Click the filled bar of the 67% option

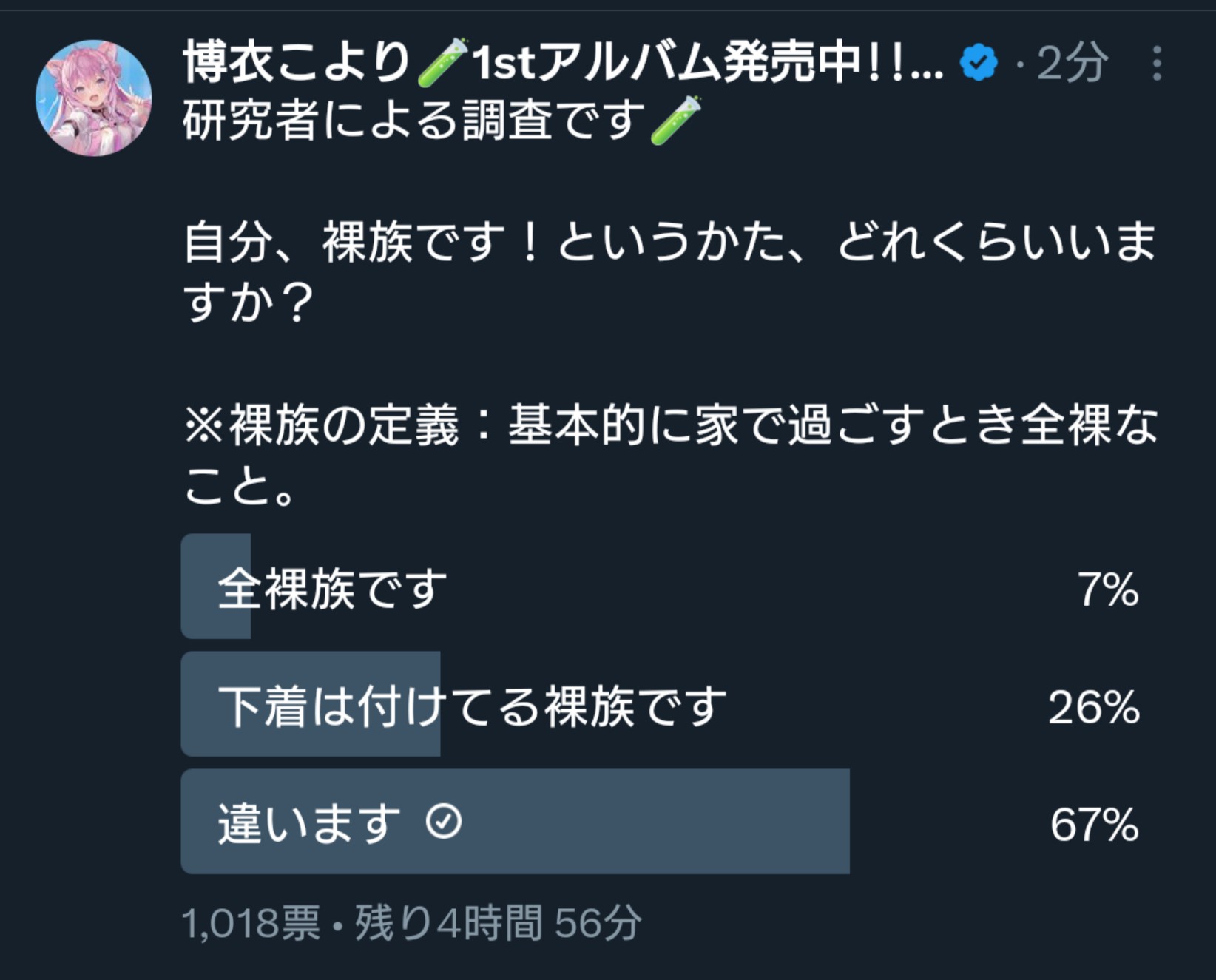pos(516,822)
